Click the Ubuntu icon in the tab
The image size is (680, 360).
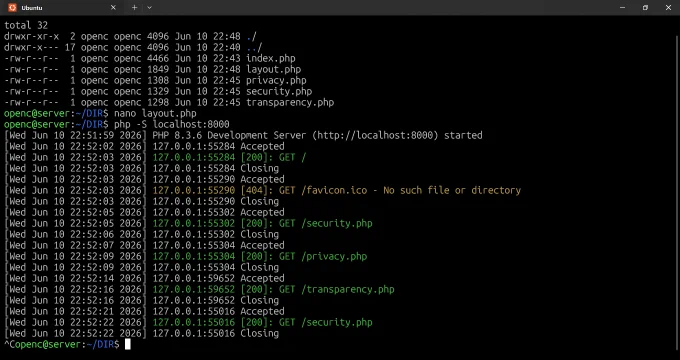point(13,7)
